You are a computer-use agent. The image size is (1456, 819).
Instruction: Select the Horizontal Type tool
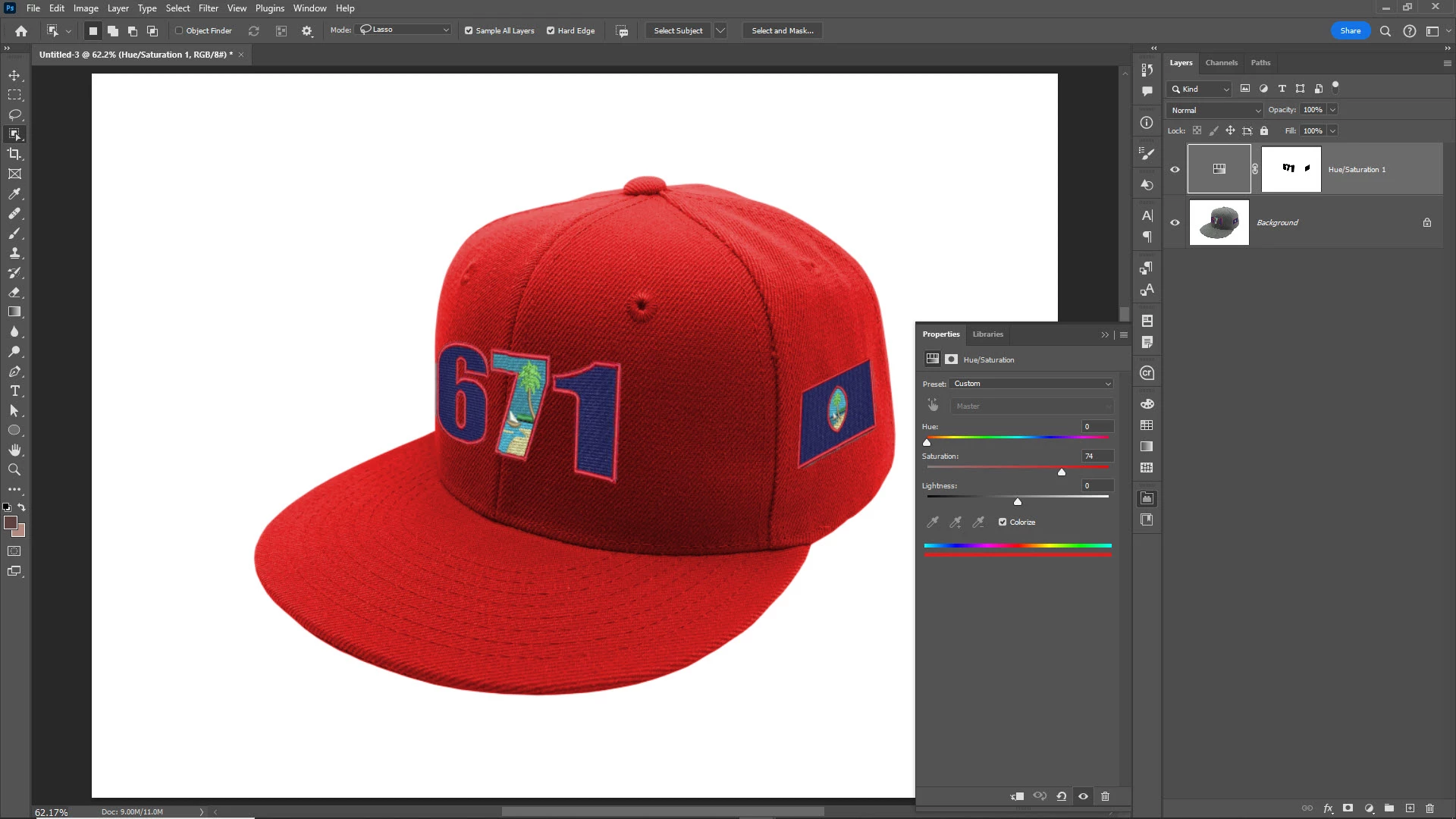click(x=14, y=391)
